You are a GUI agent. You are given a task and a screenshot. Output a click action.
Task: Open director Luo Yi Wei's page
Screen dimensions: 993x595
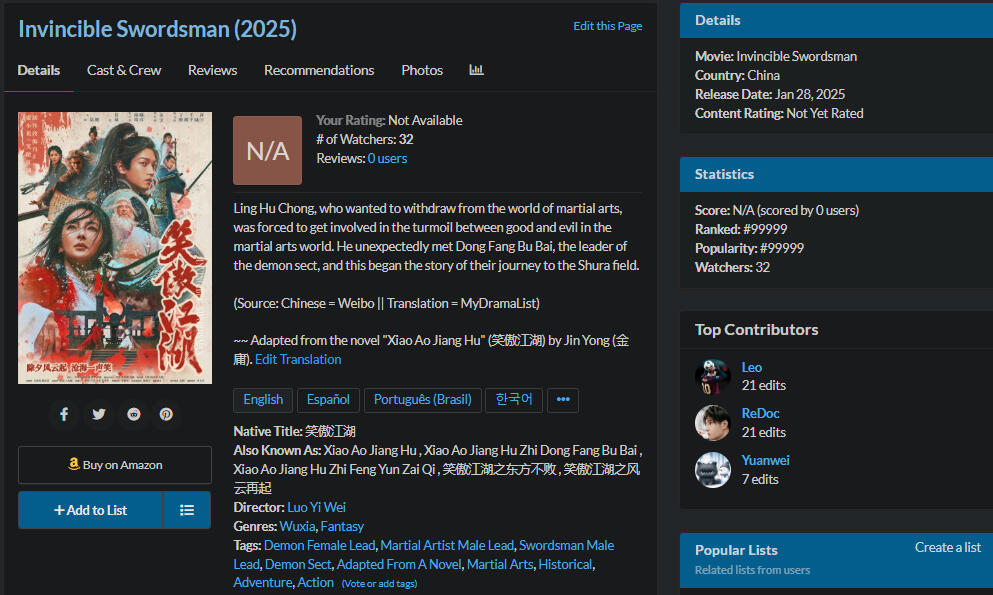(316, 507)
